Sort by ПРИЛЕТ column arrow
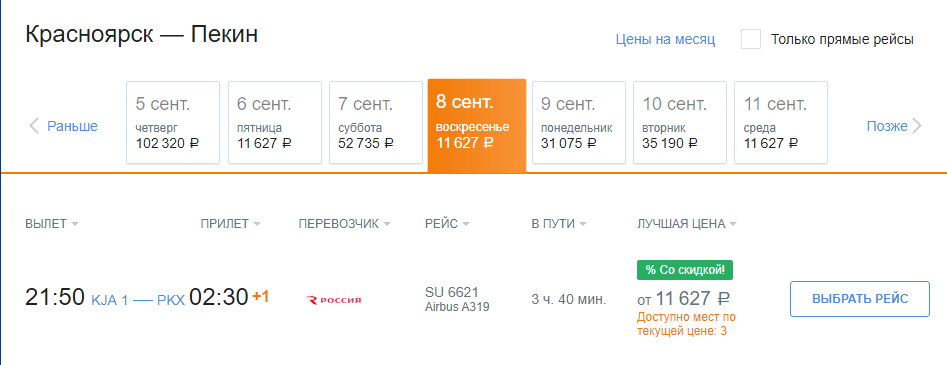Viewport: 947px width, 365px height. [257, 224]
